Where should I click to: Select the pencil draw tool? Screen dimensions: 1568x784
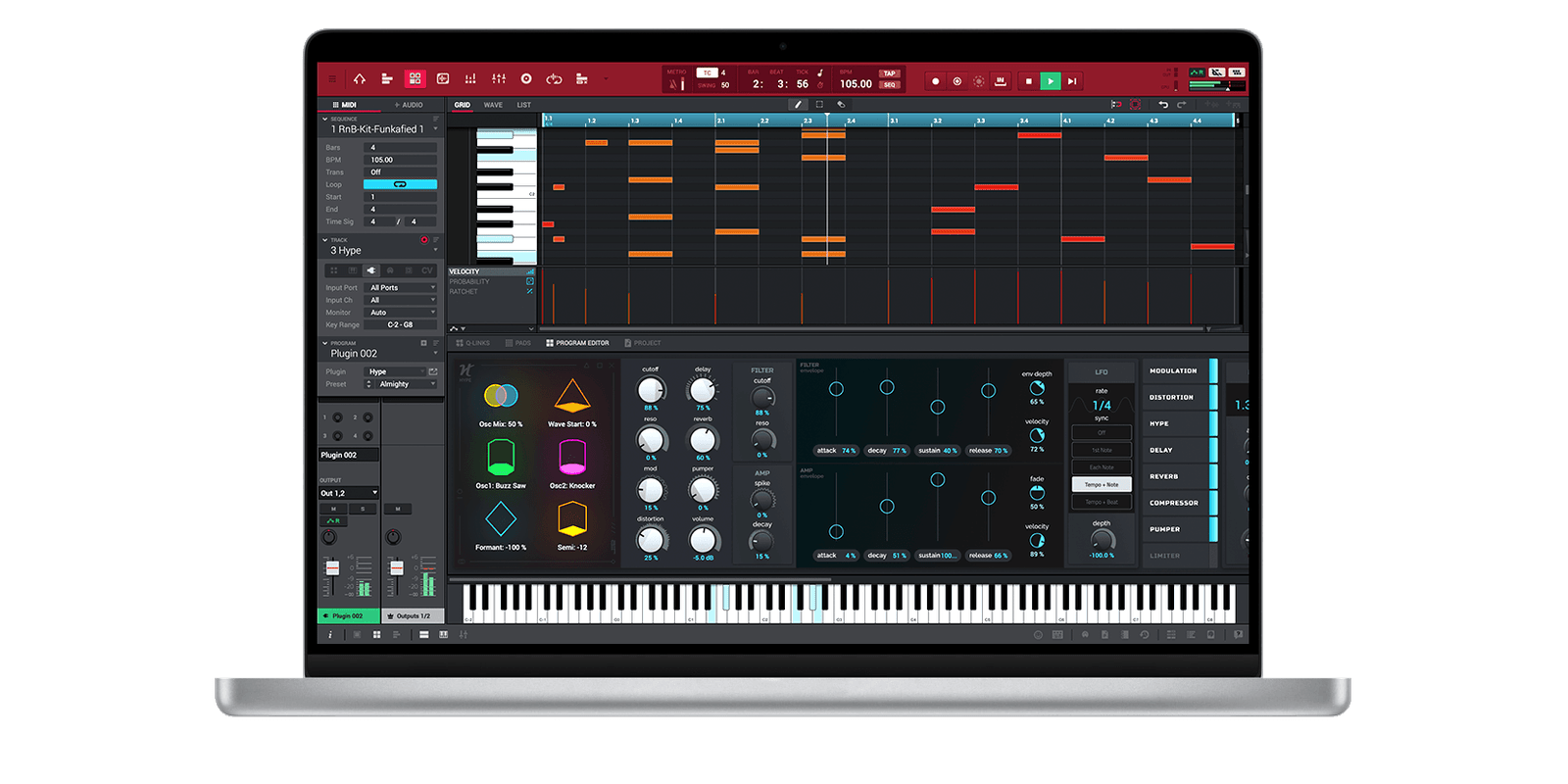(798, 104)
